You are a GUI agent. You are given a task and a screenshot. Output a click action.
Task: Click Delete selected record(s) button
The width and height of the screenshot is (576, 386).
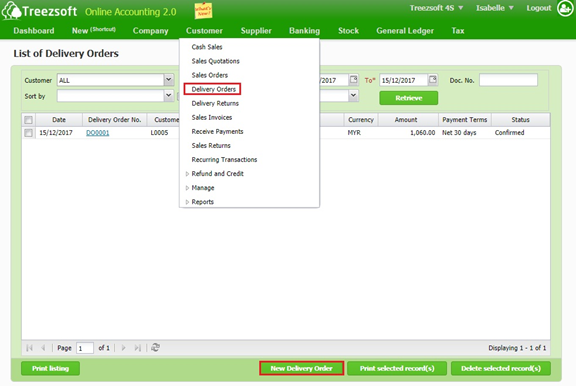coord(501,368)
